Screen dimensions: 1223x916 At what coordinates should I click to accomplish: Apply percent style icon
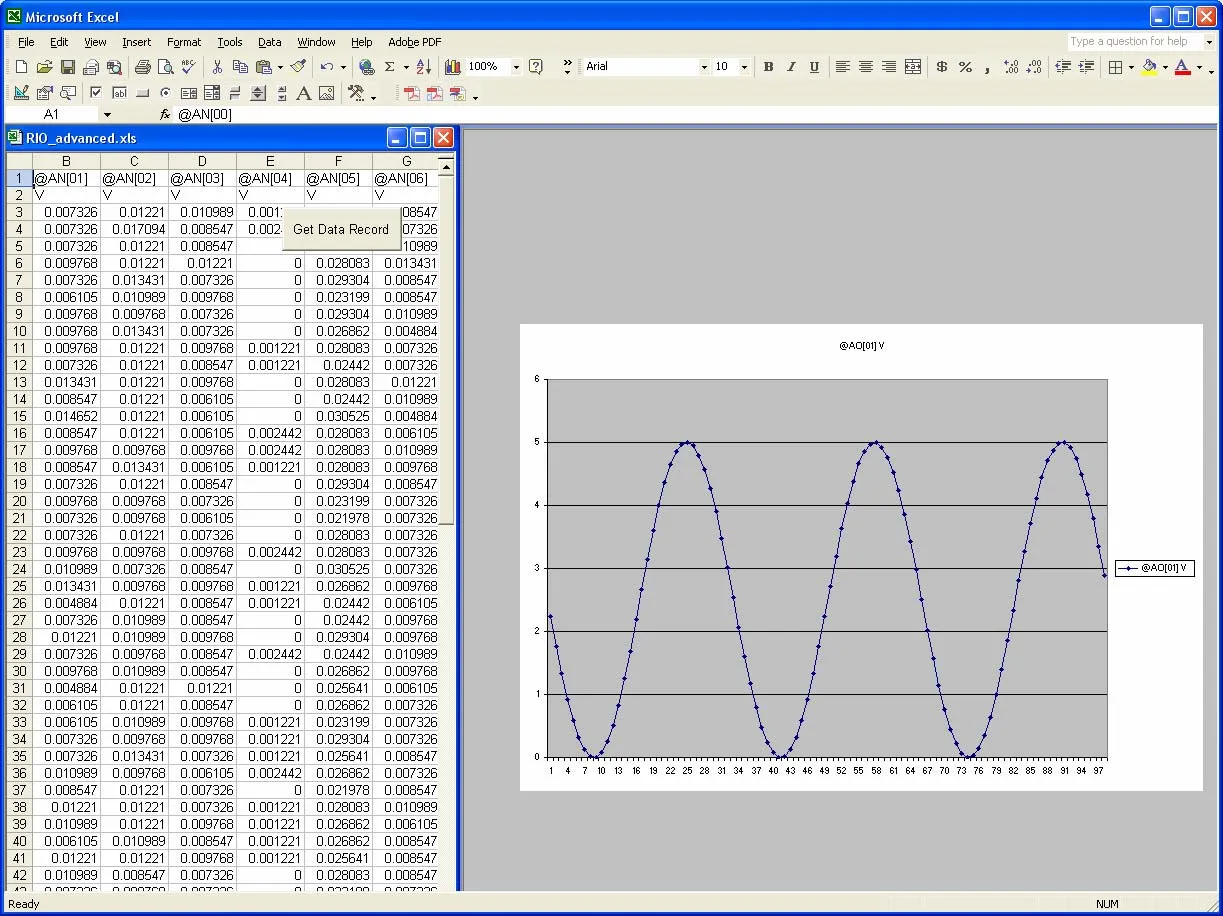tap(965, 67)
